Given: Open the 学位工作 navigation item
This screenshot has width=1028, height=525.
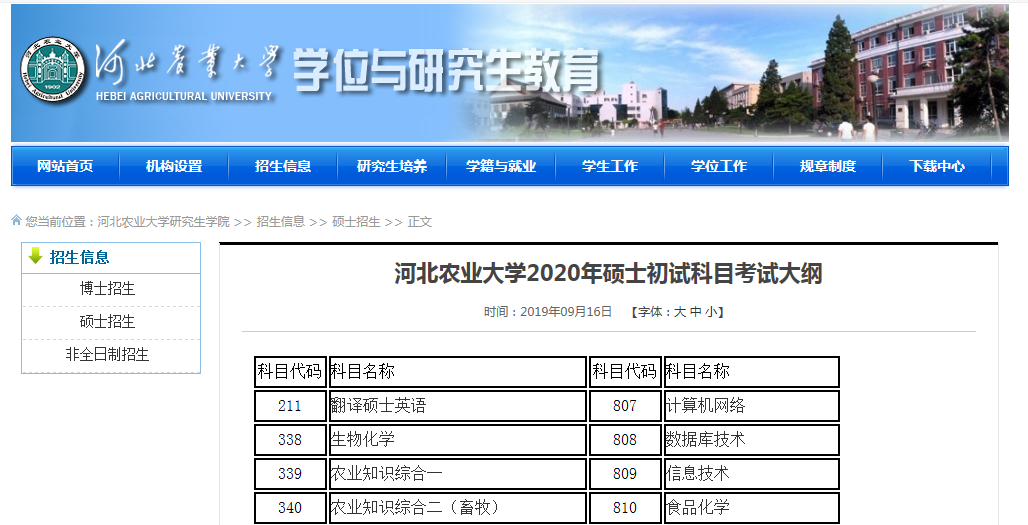Looking at the screenshot, I should pos(719,166).
